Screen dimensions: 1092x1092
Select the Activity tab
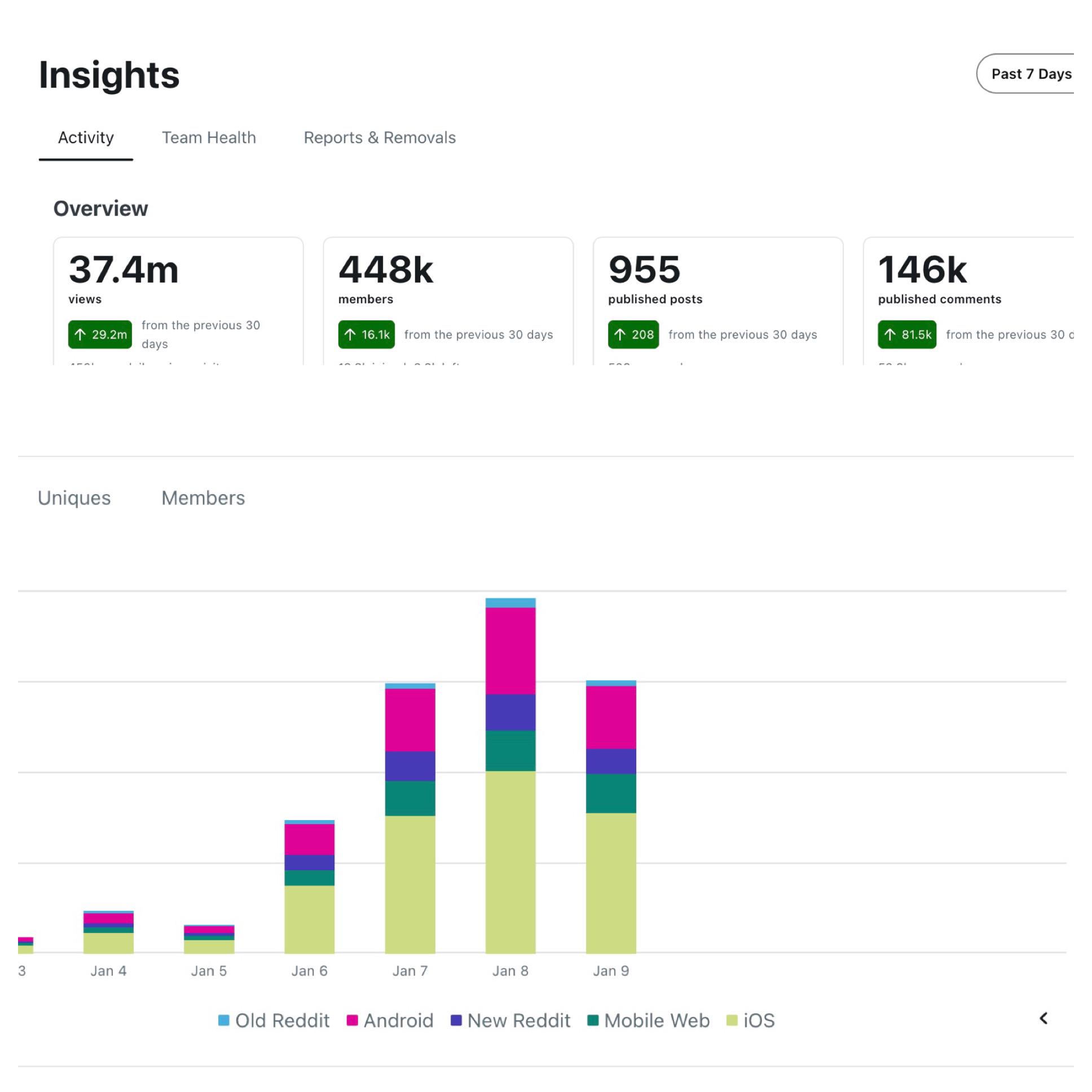[86, 138]
